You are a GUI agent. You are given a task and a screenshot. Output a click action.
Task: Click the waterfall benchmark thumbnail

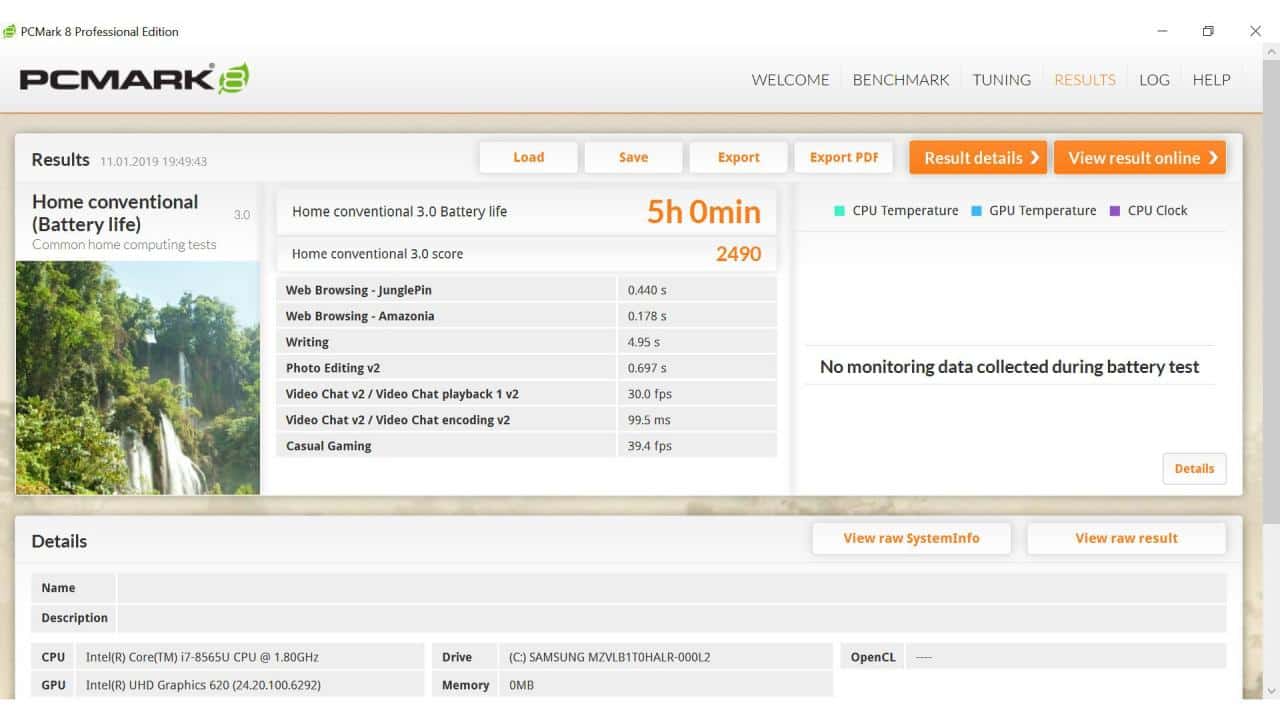tap(137, 378)
